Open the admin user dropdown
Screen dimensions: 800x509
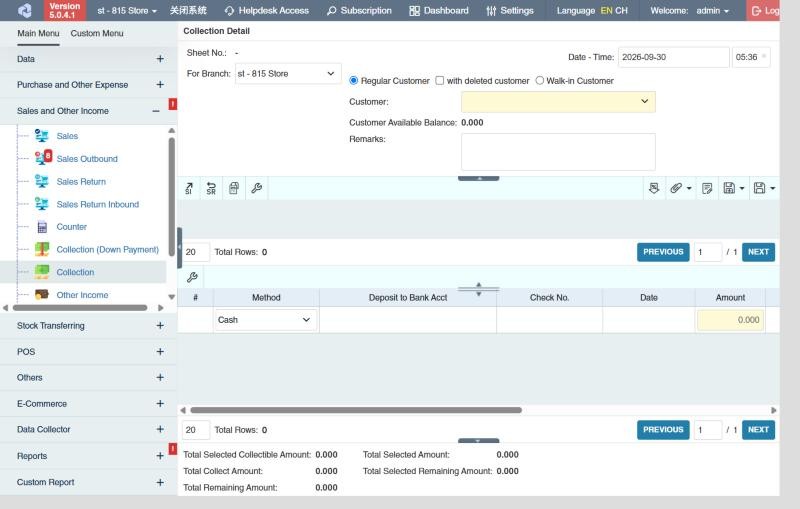pos(713,10)
